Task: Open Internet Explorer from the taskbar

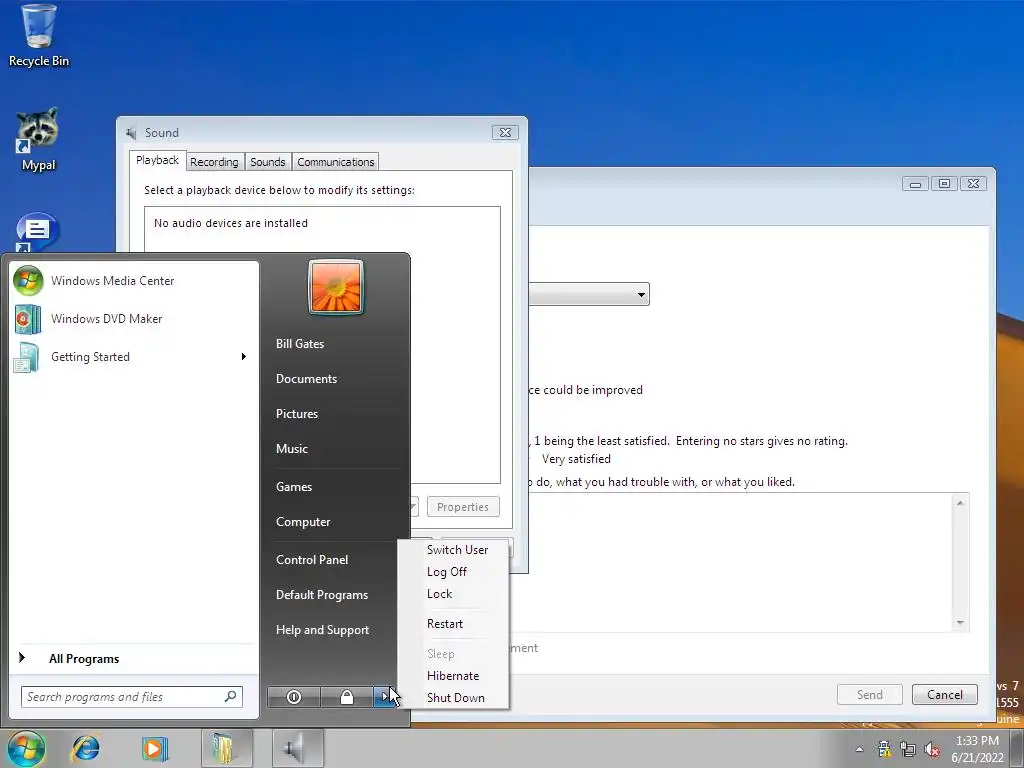Action: click(86, 748)
